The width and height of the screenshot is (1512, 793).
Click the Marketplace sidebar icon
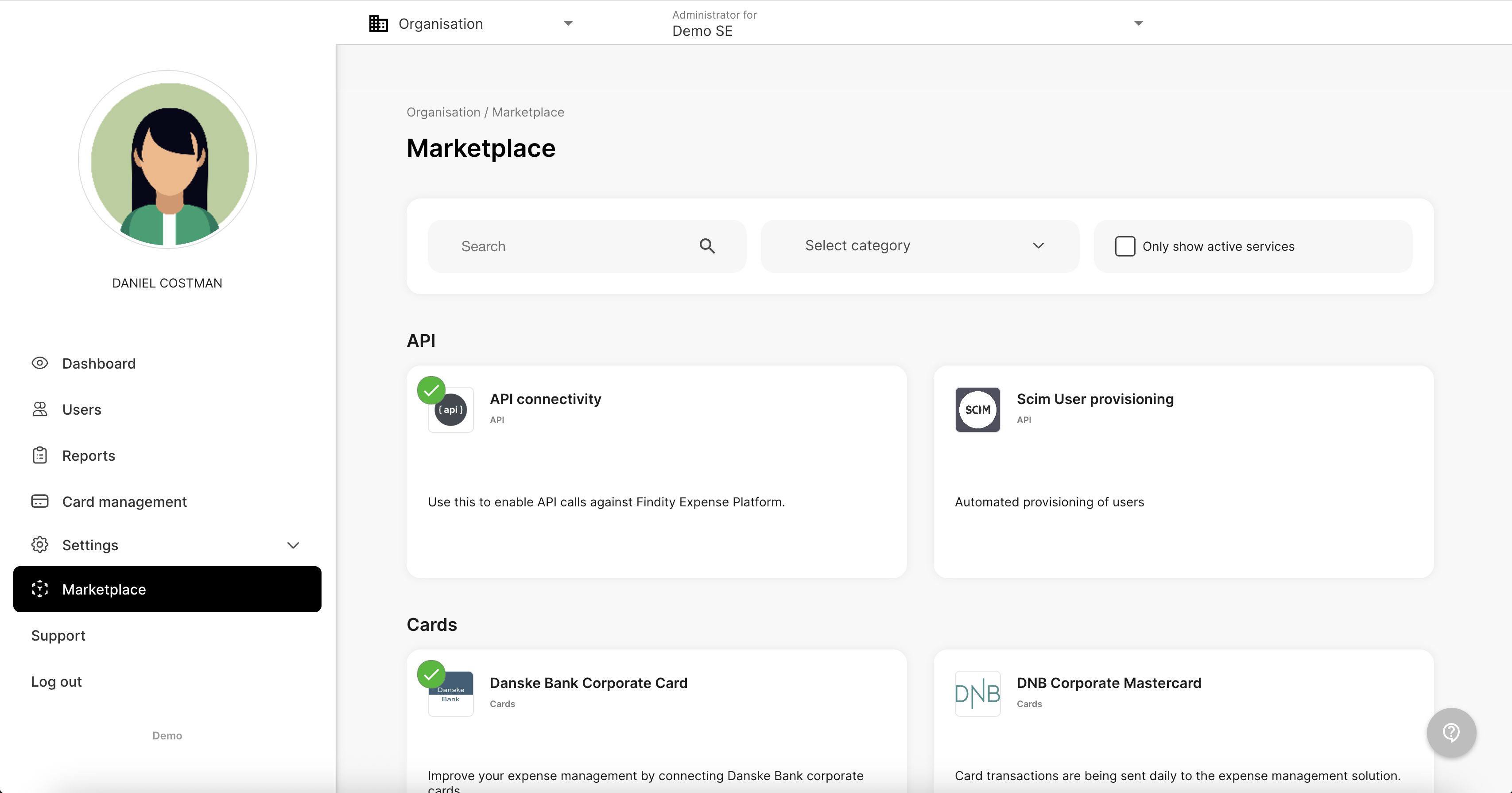click(39, 589)
